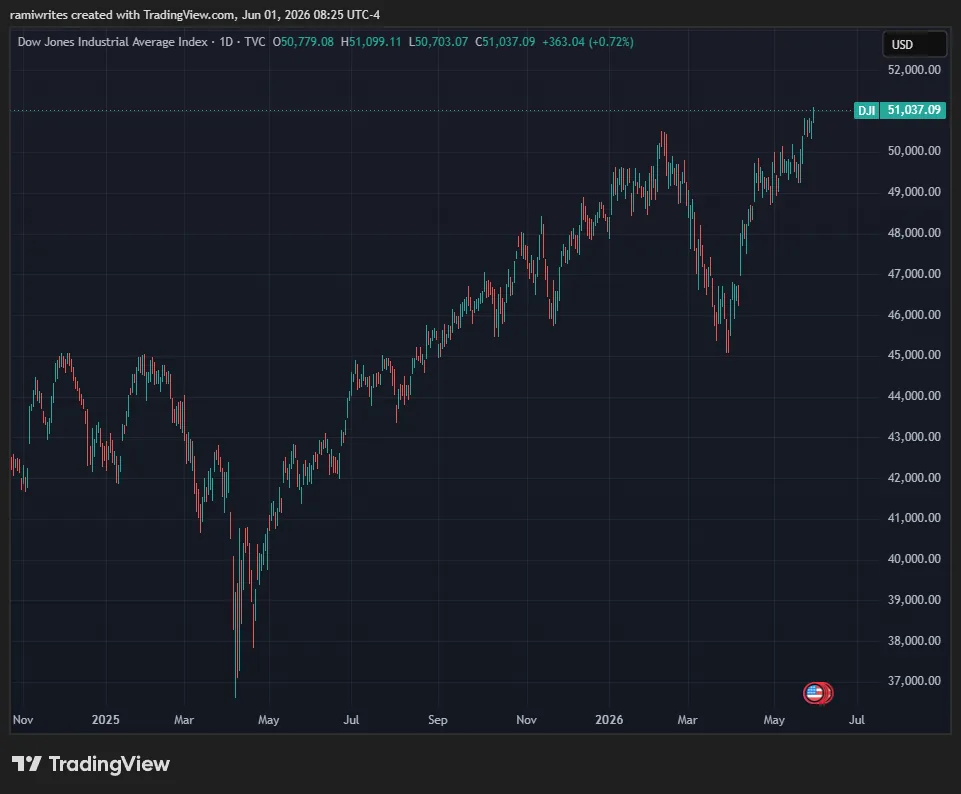Click the 2025 year label on time axis
The image size is (961, 794).
pyautogui.click(x=105, y=720)
